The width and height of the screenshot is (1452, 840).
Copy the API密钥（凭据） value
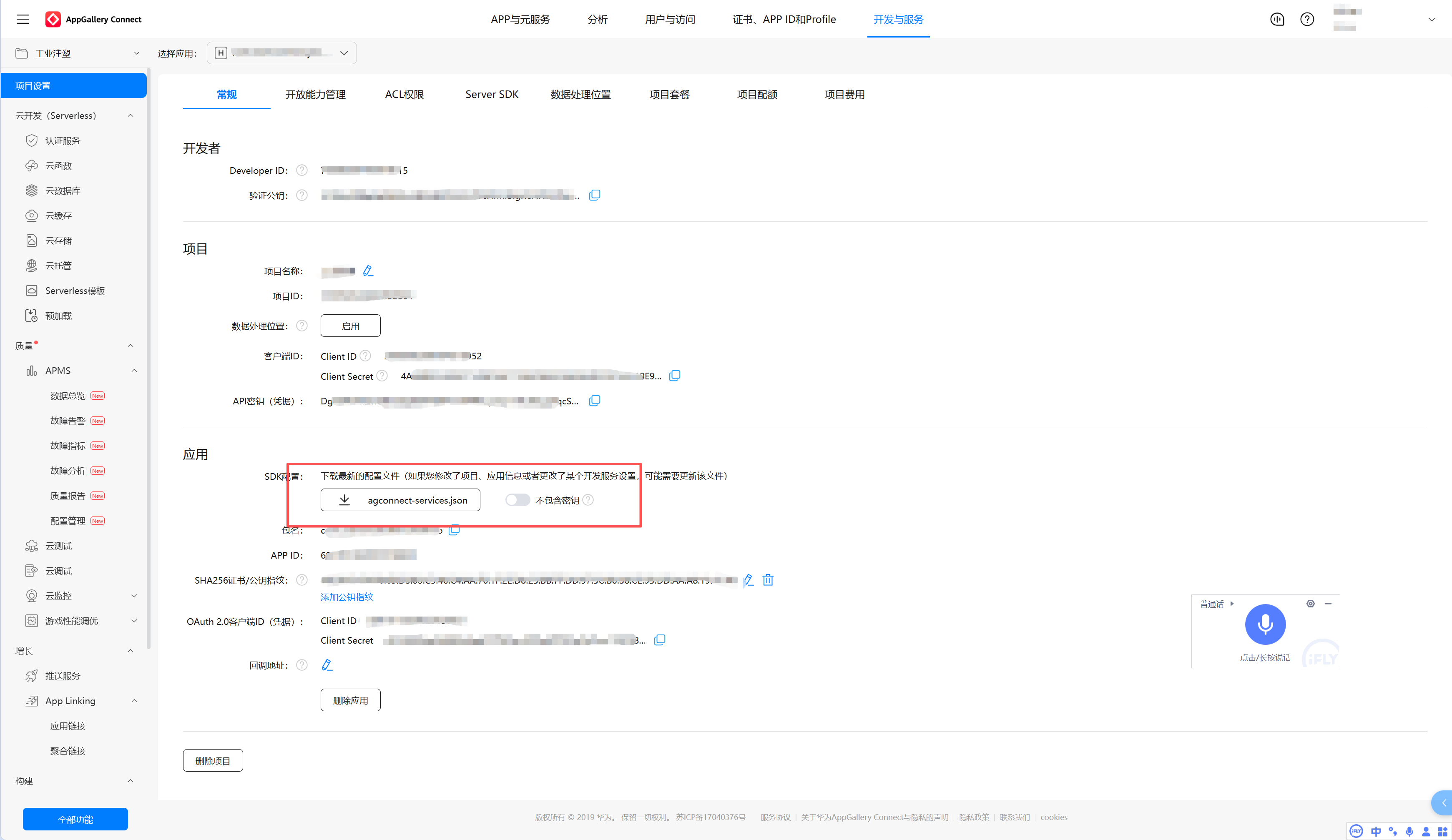tap(595, 401)
